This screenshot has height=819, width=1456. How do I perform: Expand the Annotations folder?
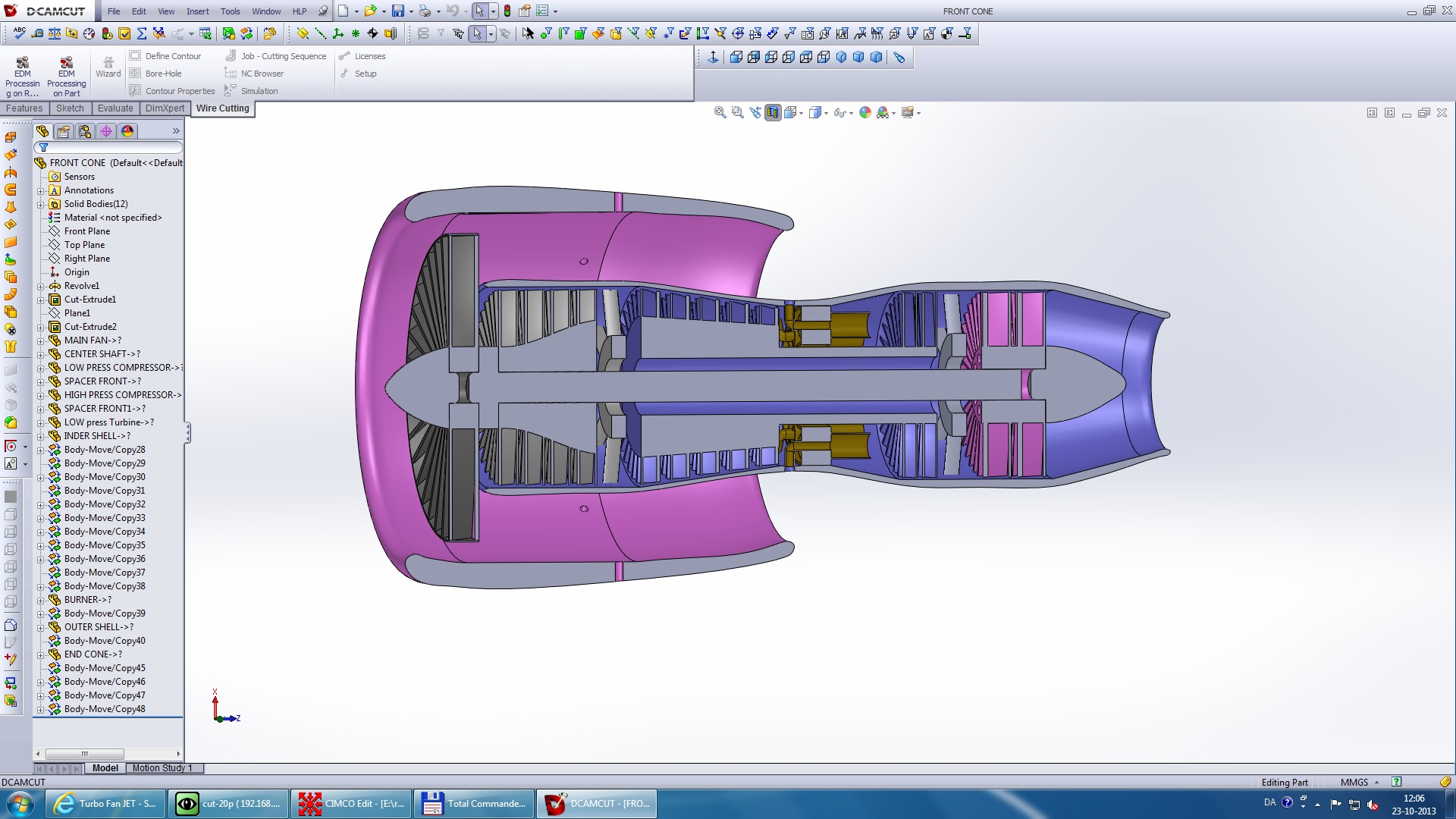pos(41,191)
